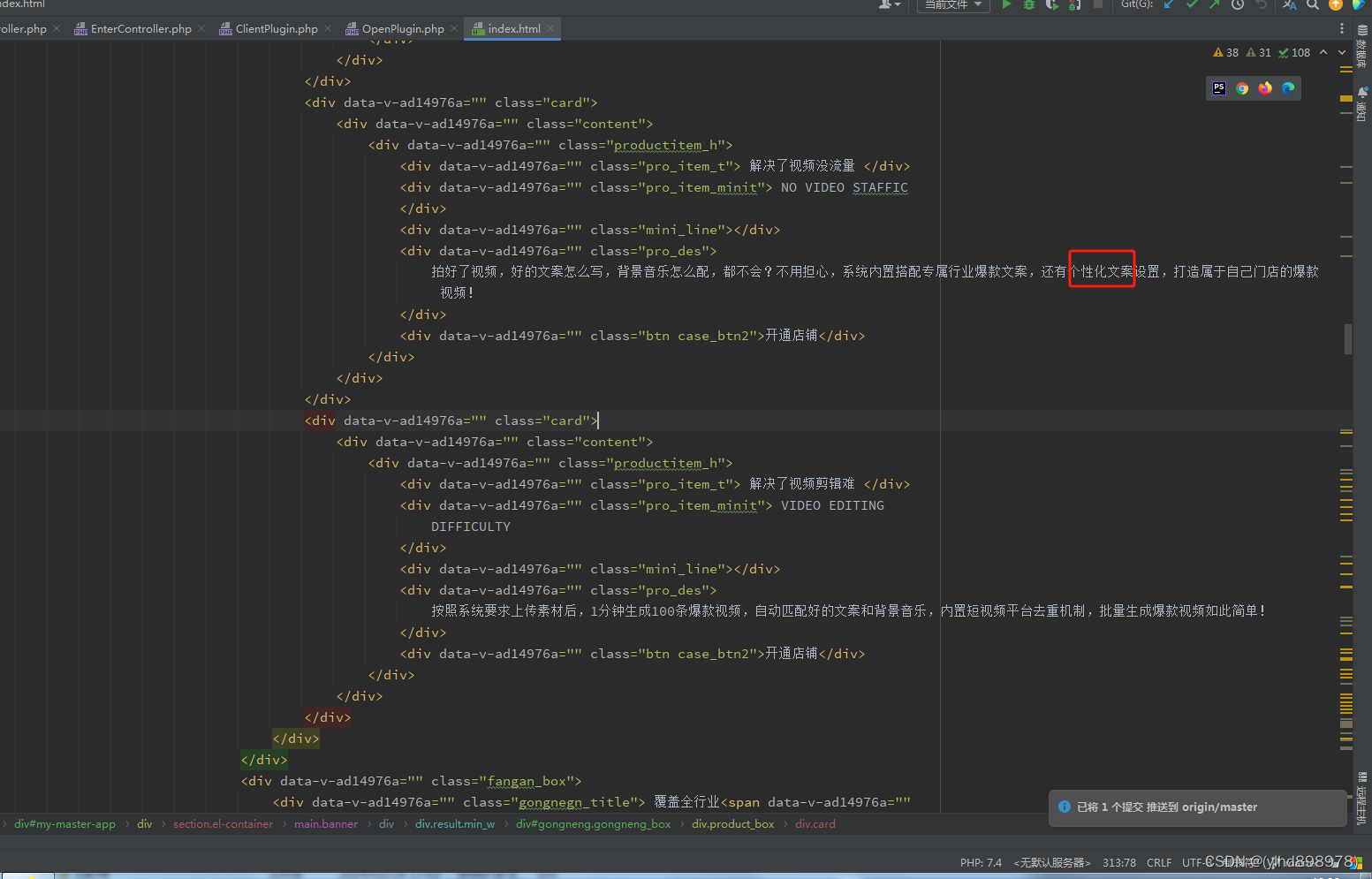The width and height of the screenshot is (1372, 879).
Task: Click the 313:78 line column indicator
Action: (1119, 863)
